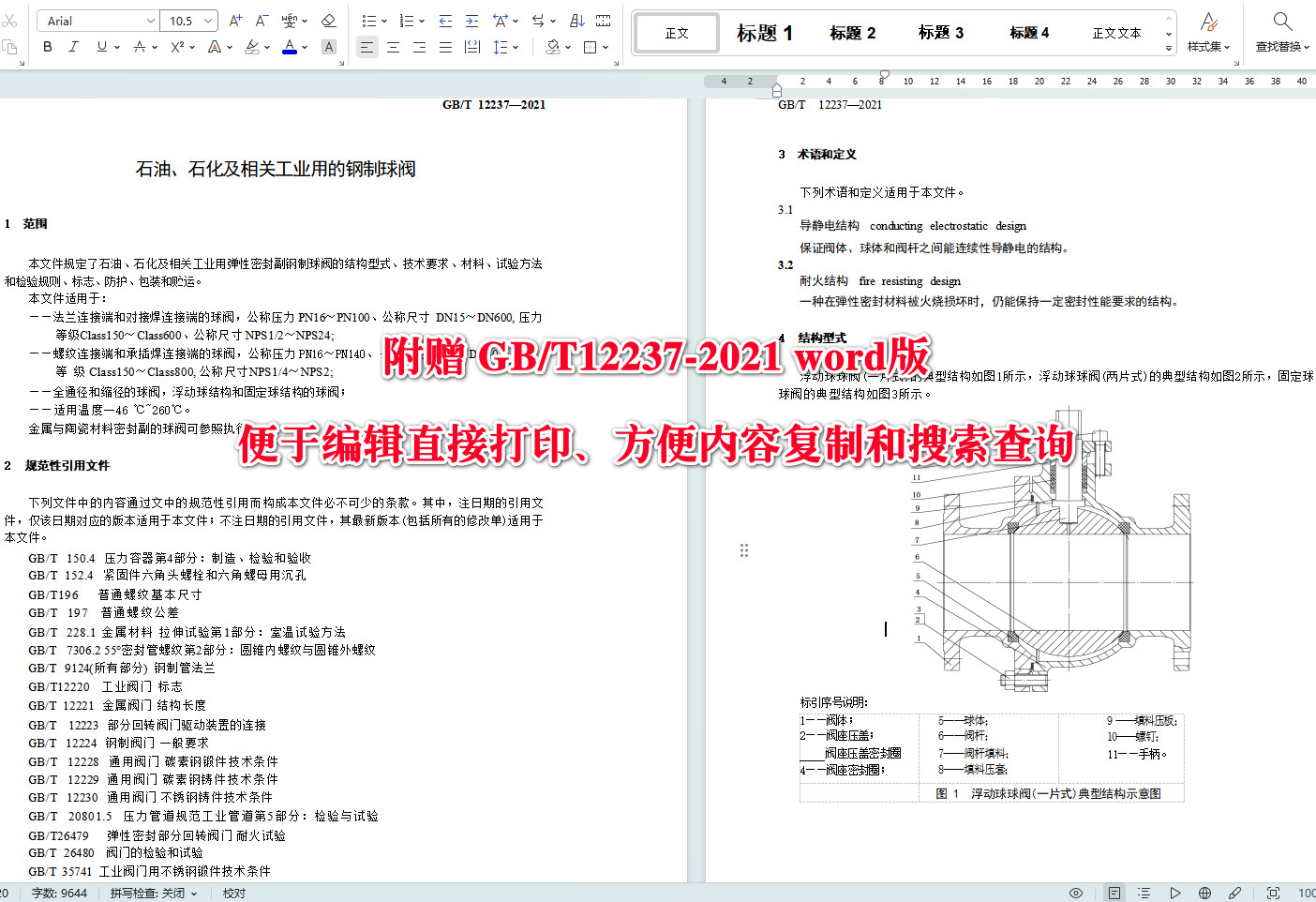1316x902 pixels.
Task: Open the text highlight color tool
Action: (x=251, y=46)
